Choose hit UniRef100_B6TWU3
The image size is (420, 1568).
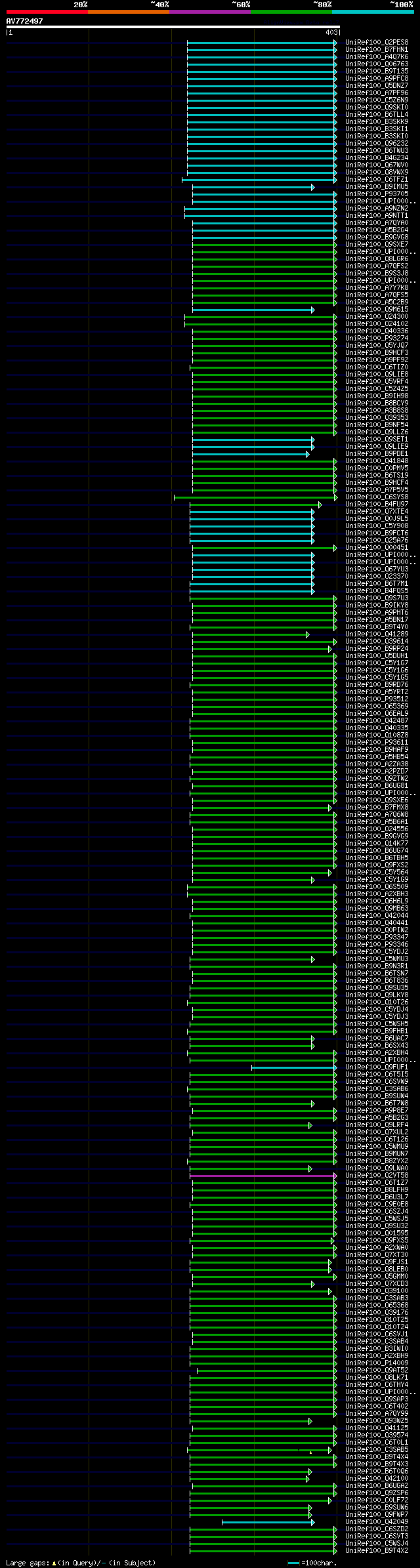tap(377, 151)
